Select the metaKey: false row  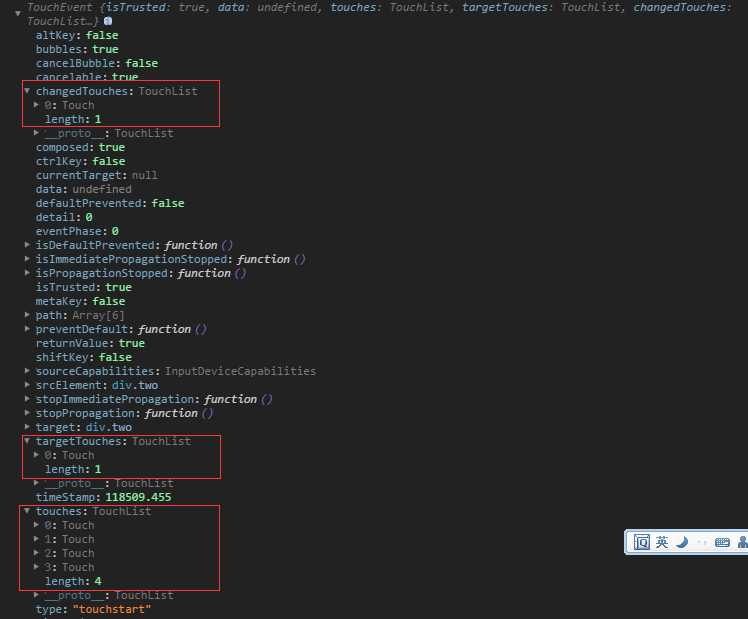tap(80, 301)
